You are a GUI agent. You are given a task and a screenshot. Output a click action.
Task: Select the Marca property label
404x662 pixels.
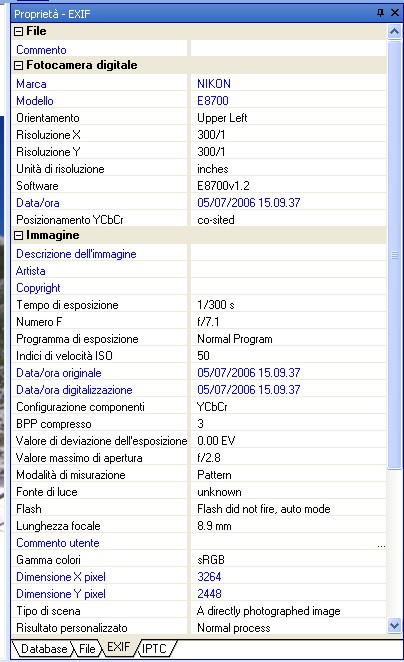[x=31, y=84]
